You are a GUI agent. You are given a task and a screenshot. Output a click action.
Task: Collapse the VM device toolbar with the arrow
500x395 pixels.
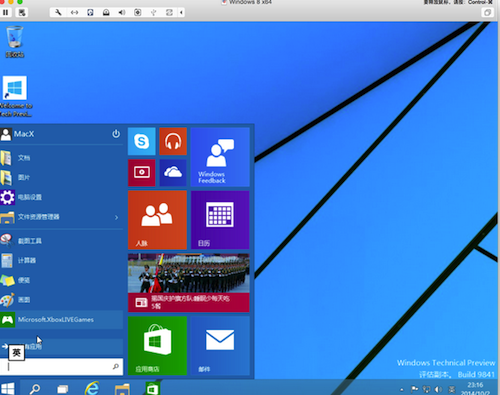pyautogui.click(x=181, y=13)
